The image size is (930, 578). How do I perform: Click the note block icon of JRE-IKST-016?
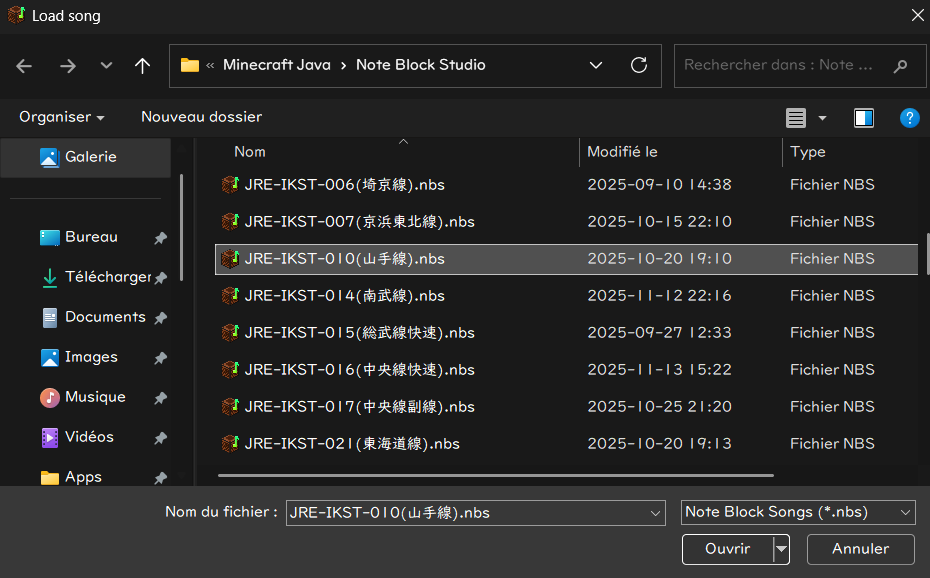point(230,370)
